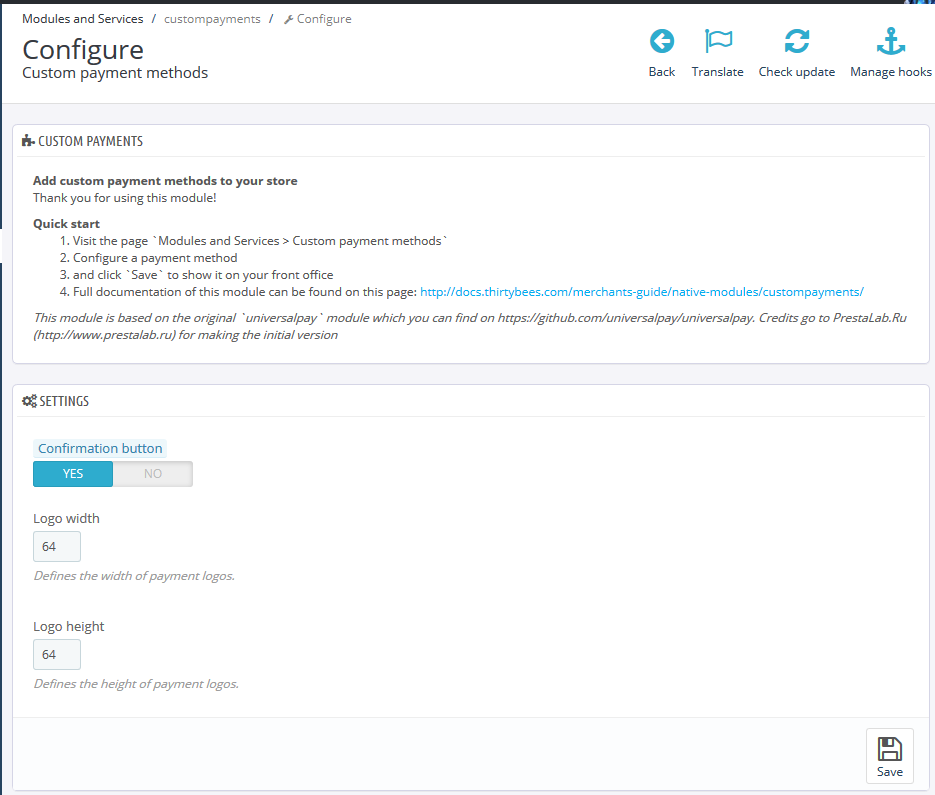Screen dimensions: 935x795
Task: Go to Modules and Services breadcrumb
Action: [x=82, y=19]
